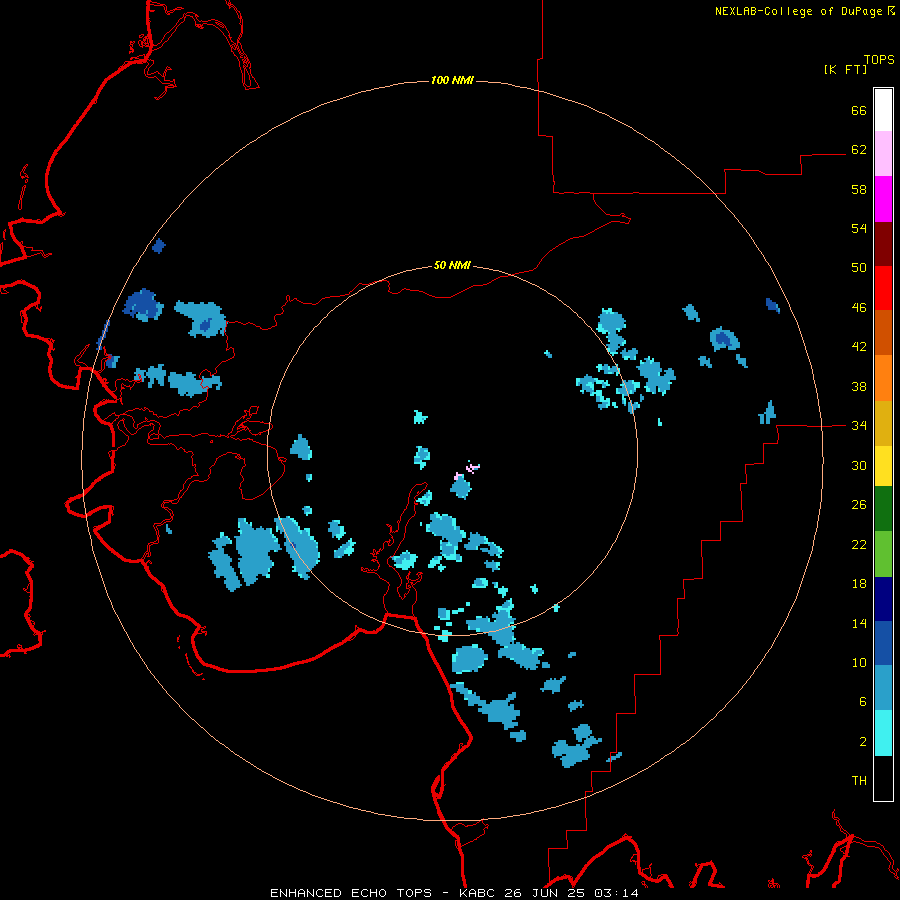Select the dark orange legend swatch
The height and width of the screenshot is (900, 900).
pyautogui.click(x=883, y=333)
